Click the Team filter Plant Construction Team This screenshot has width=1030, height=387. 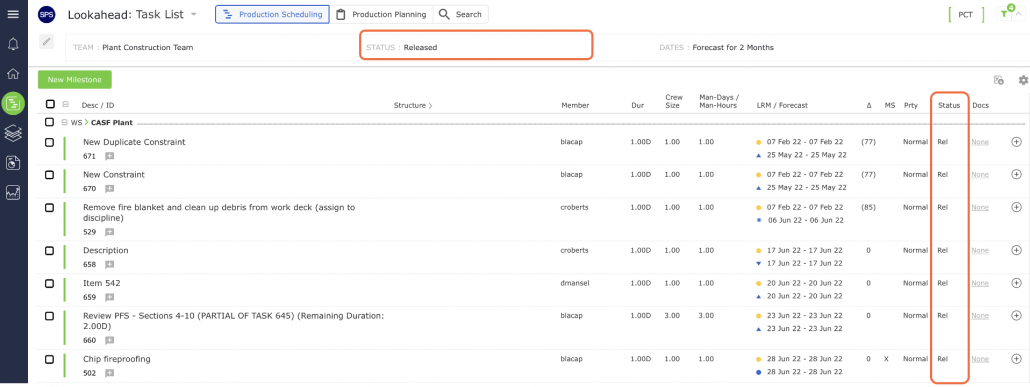[x=148, y=47]
